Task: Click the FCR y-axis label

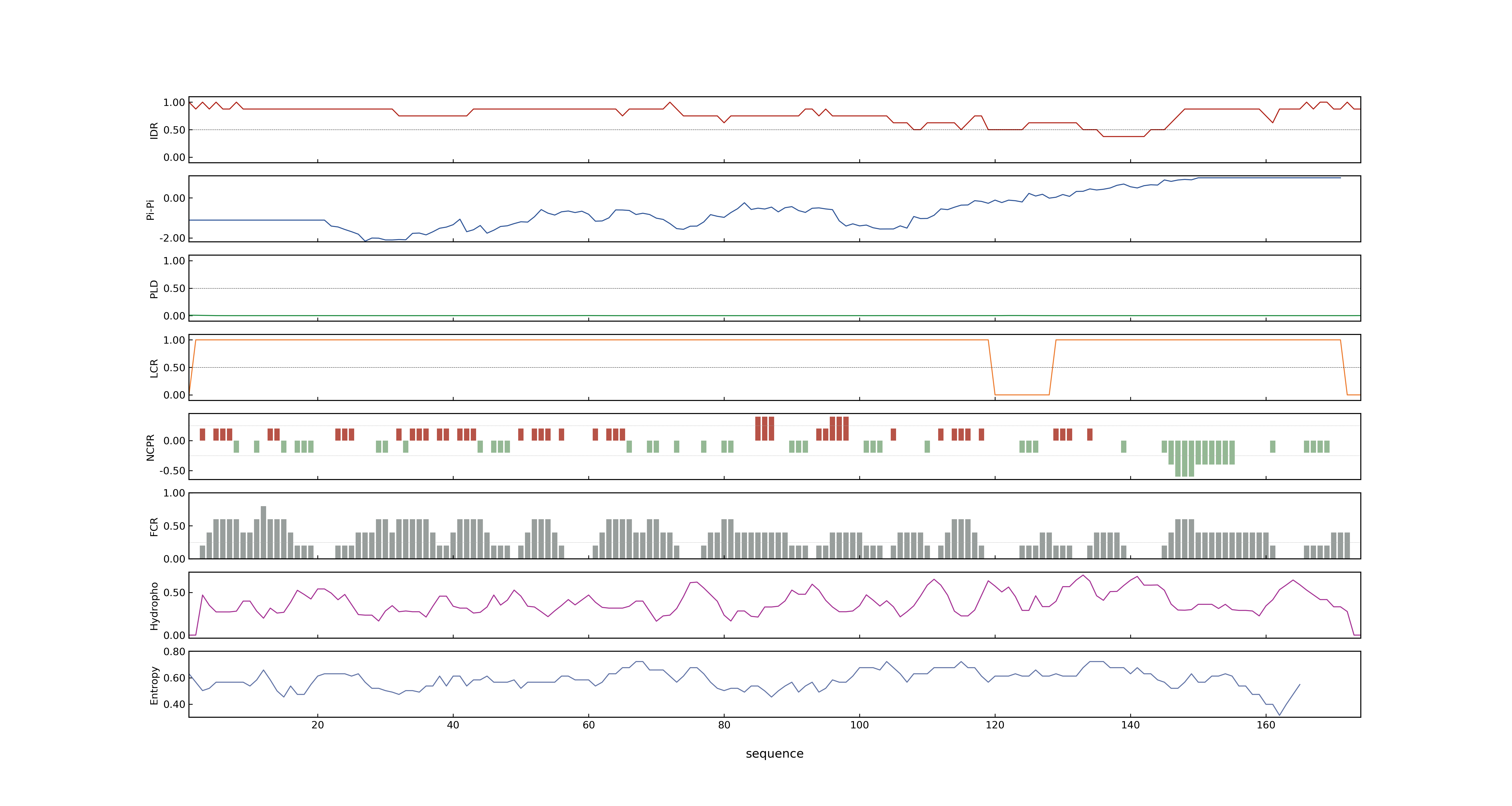Action: point(154,526)
